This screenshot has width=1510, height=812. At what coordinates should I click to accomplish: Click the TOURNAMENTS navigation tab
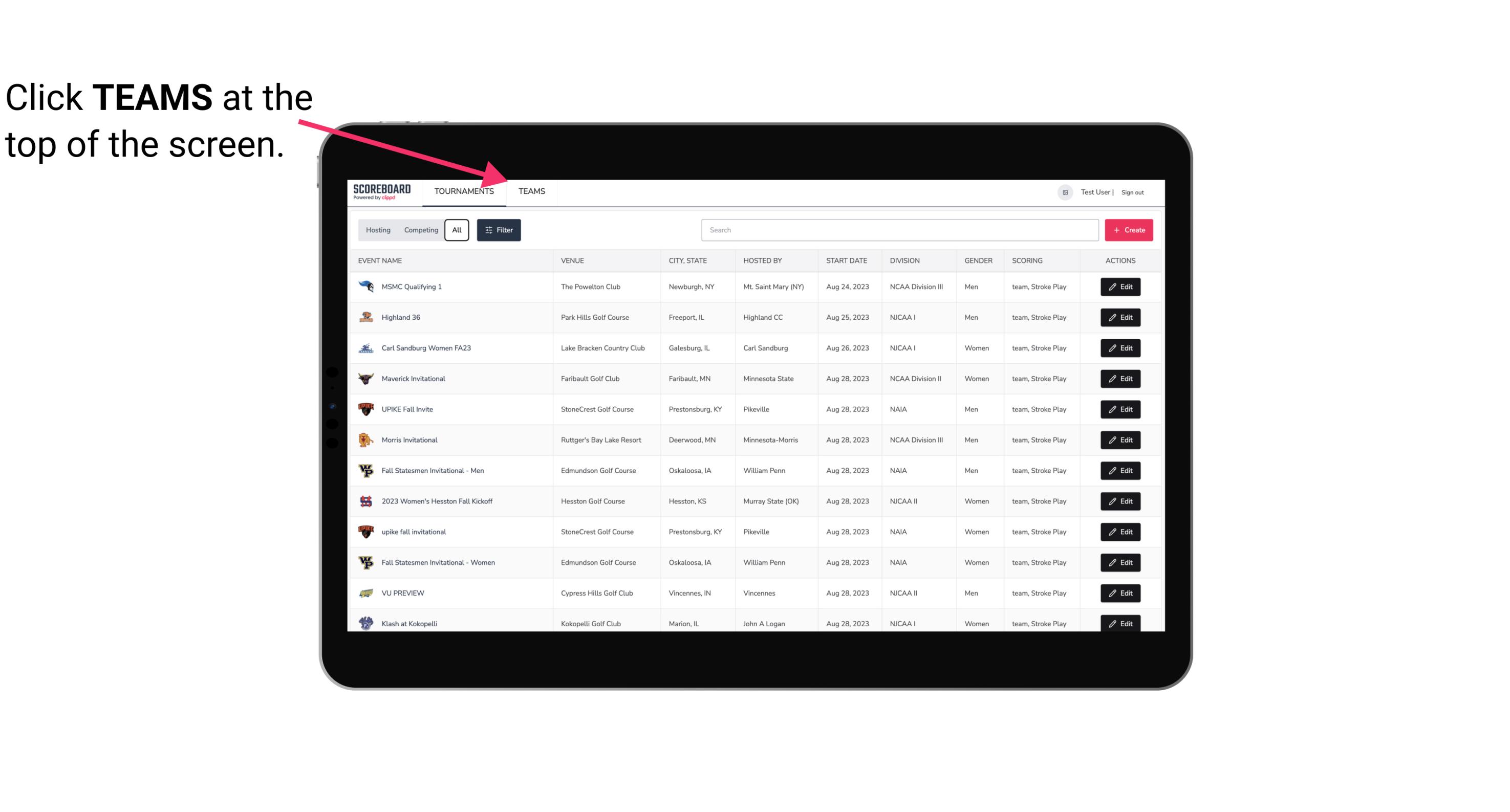(464, 191)
